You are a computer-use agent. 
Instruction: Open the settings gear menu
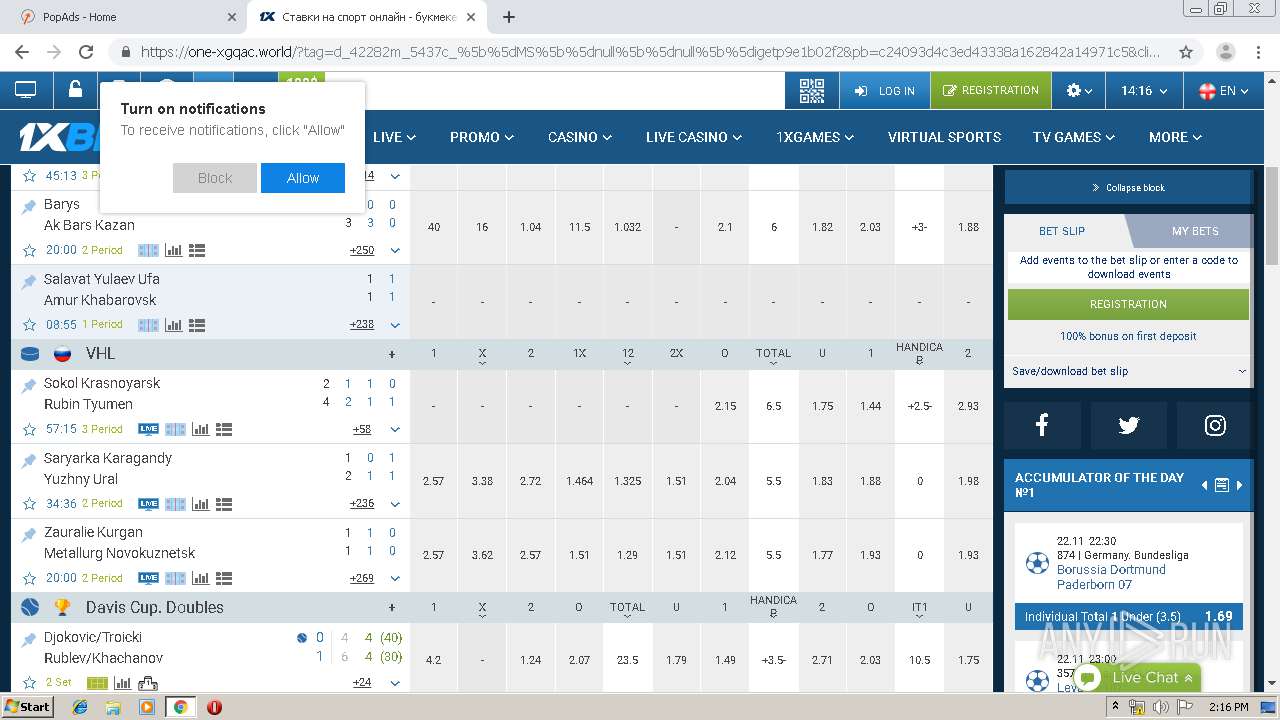click(x=1079, y=91)
